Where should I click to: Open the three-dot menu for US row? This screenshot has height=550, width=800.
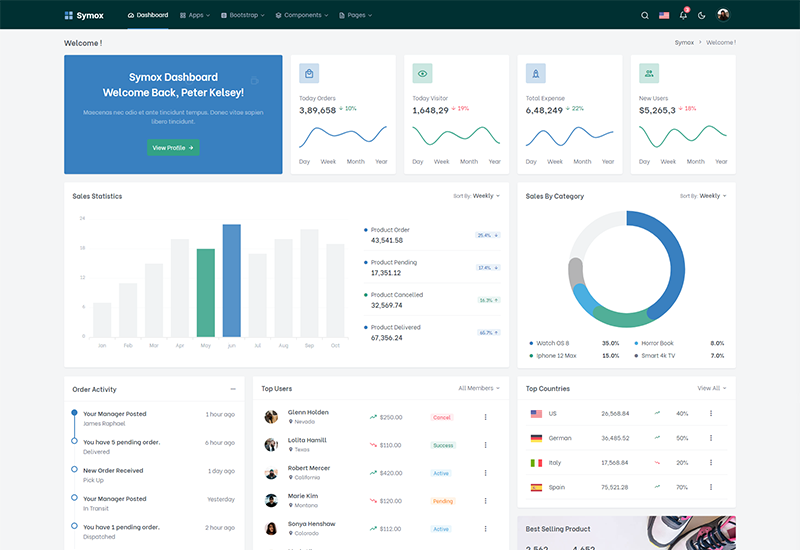pyautogui.click(x=711, y=413)
